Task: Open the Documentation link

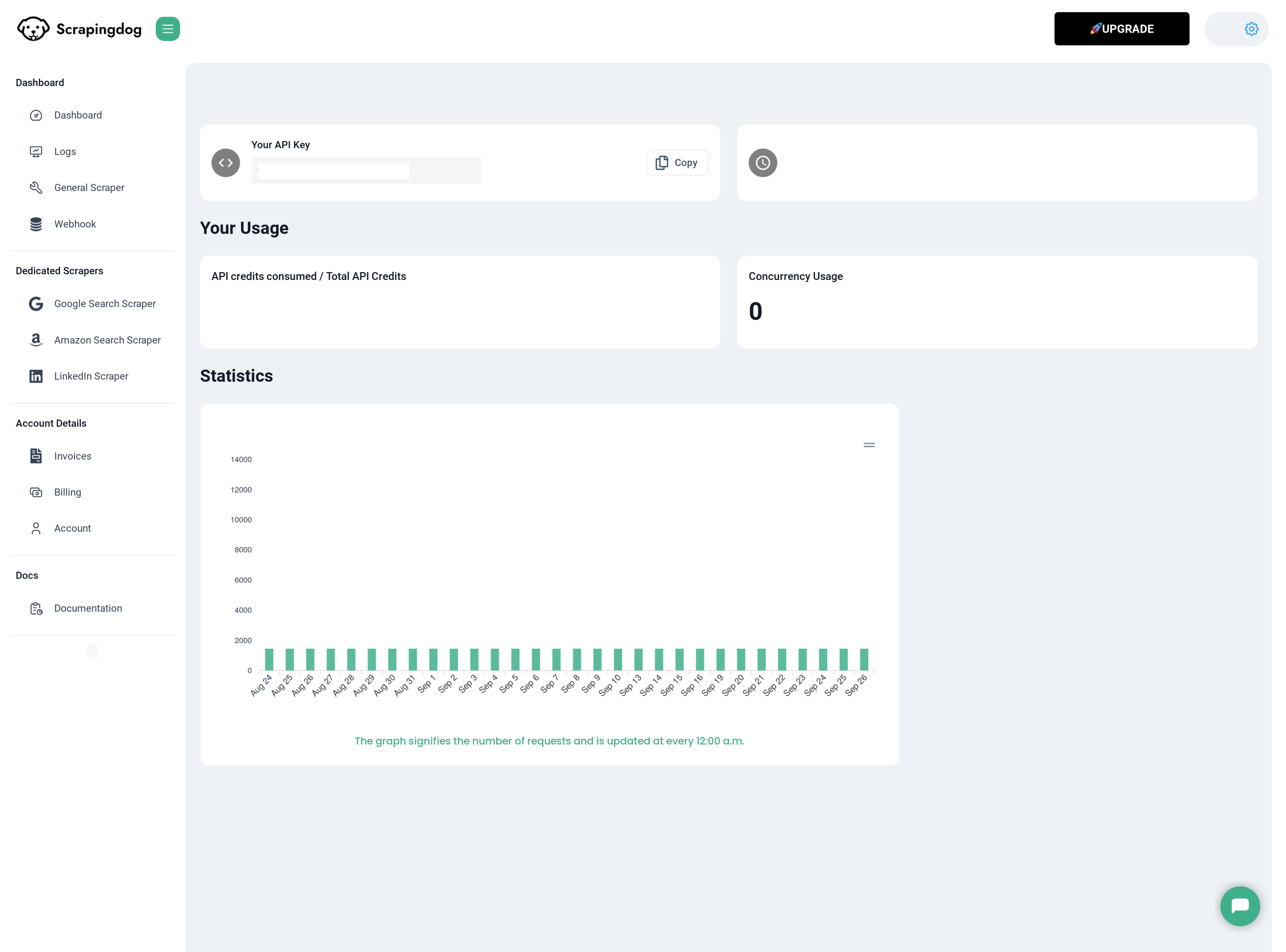Action: pyautogui.click(x=88, y=608)
